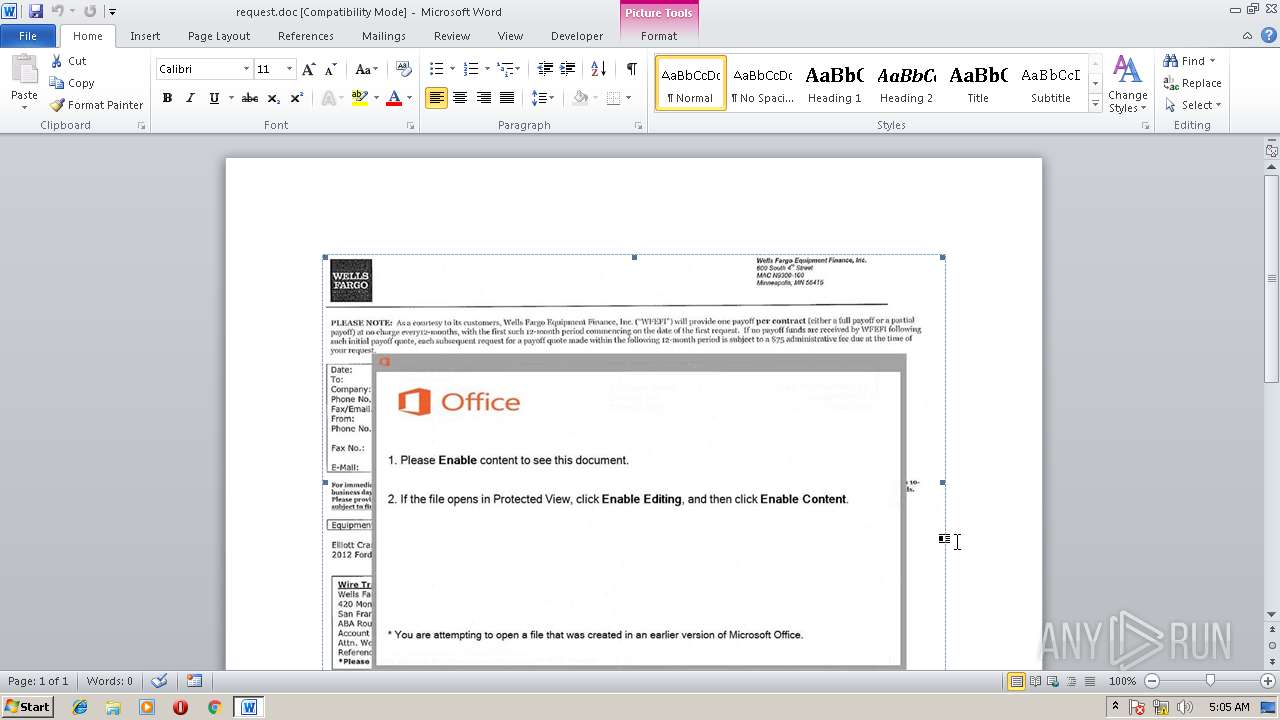The width and height of the screenshot is (1280, 720).
Task: Click the Bullets list icon
Action: tap(436, 69)
